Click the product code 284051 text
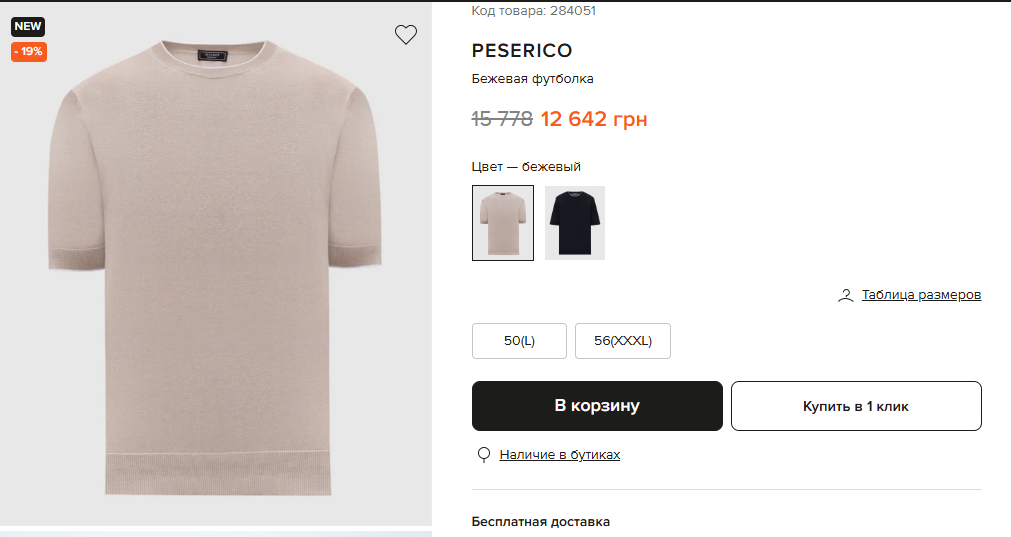Image resolution: width=1011 pixels, height=537 pixels. tap(534, 11)
